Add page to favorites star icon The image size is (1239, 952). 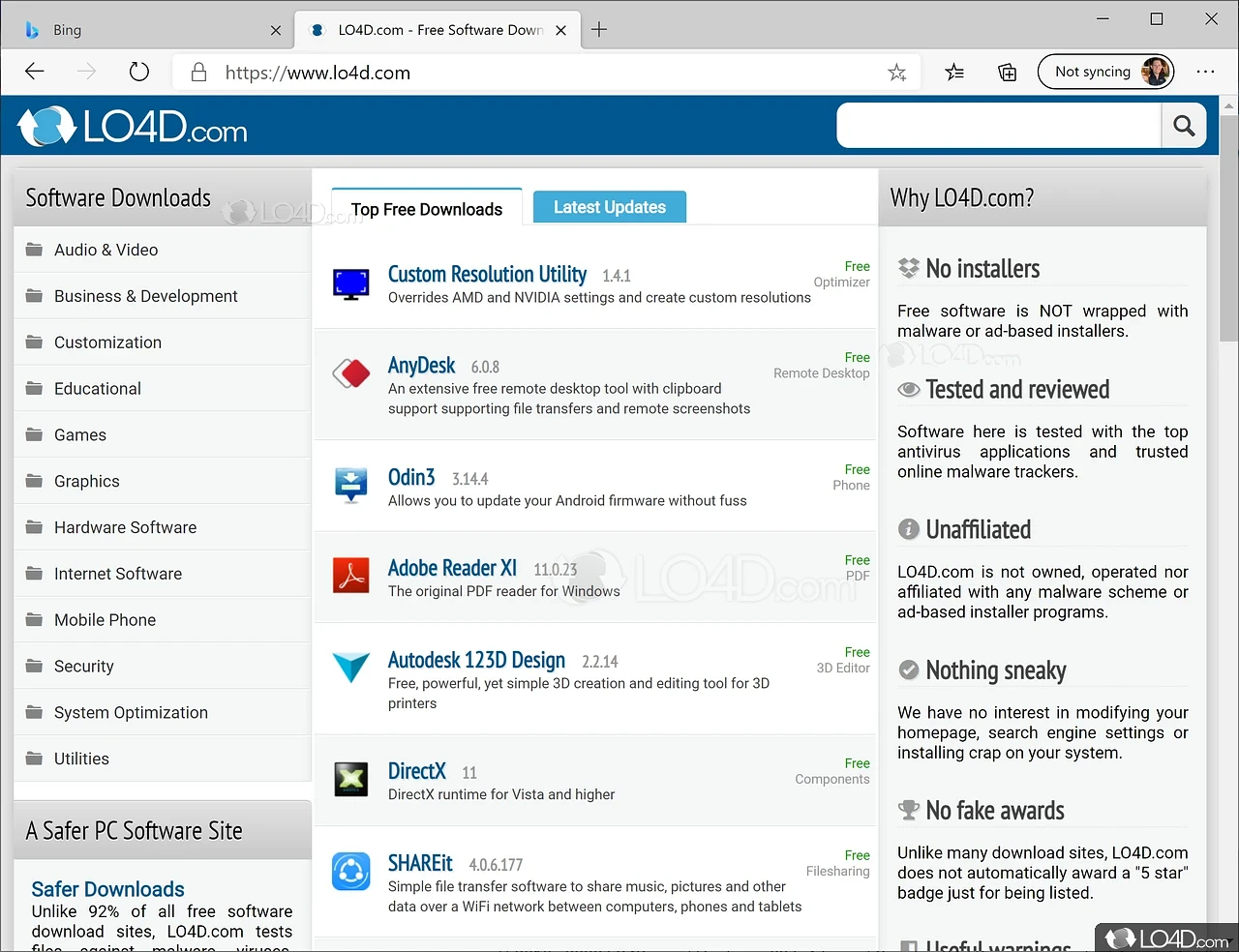897,73
